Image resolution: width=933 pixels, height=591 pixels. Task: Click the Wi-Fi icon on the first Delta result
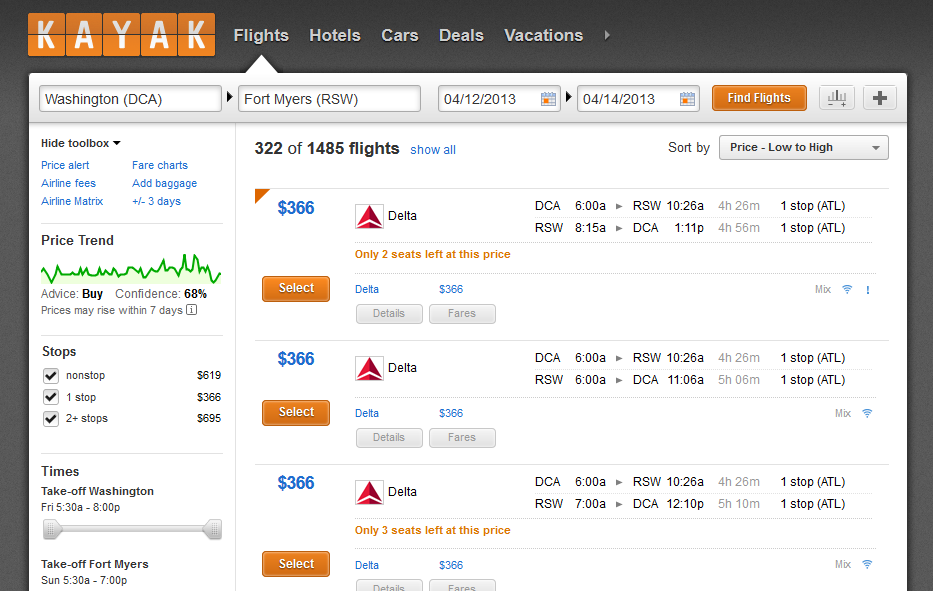847,290
